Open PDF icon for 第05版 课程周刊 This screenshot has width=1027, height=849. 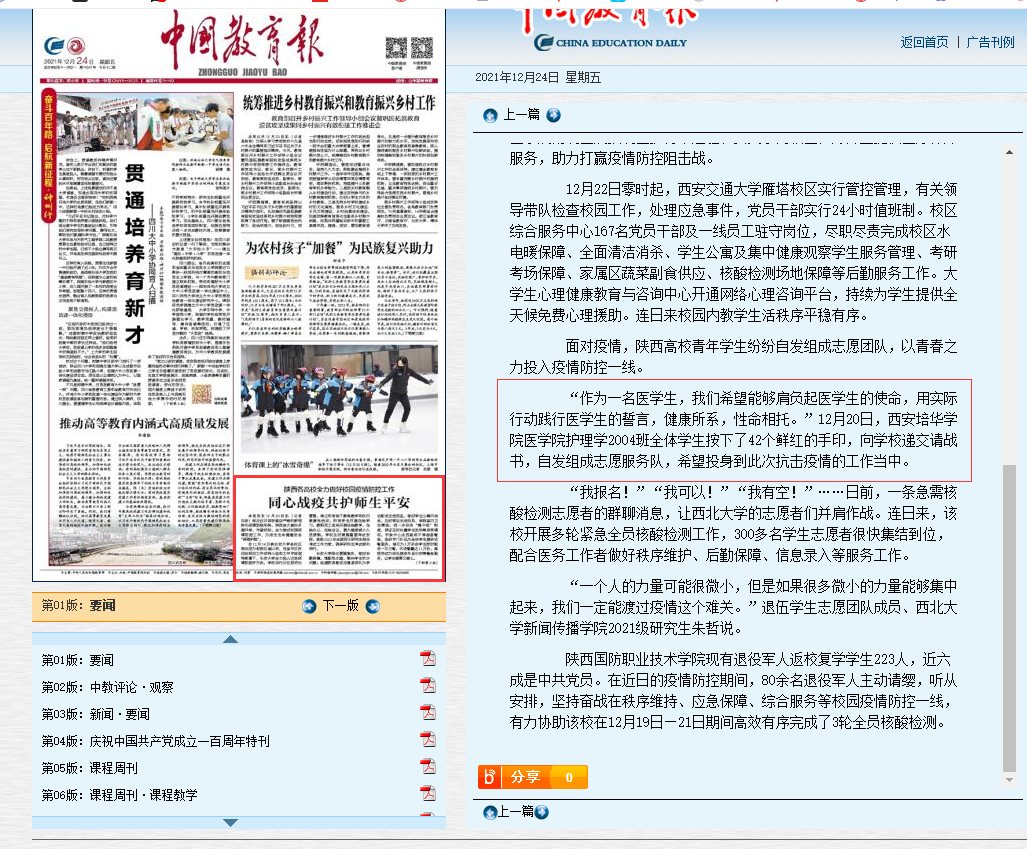(x=428, y=767)
